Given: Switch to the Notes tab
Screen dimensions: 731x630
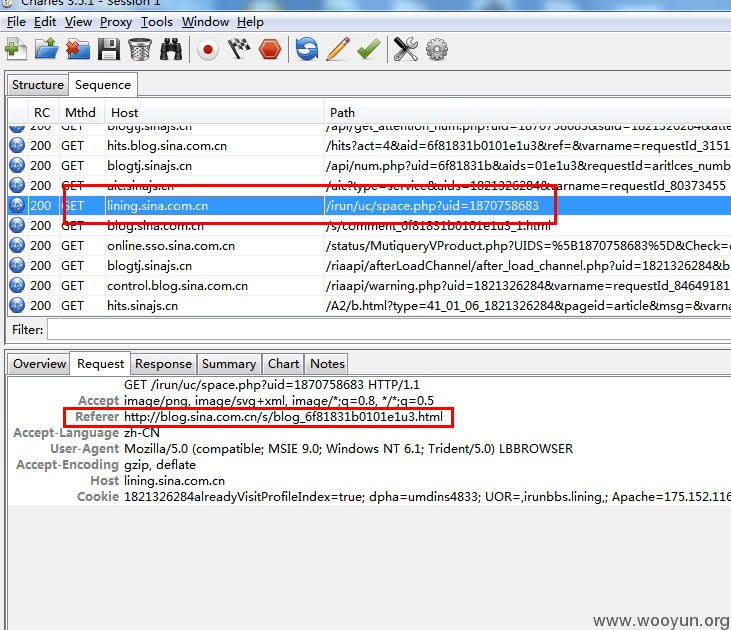Looking at the screenshot, I should [327, 364].
